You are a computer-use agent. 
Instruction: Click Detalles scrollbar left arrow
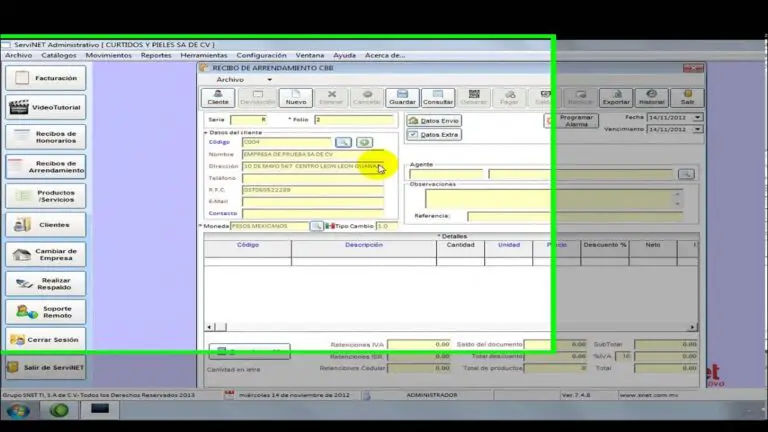tap(210, 327)
